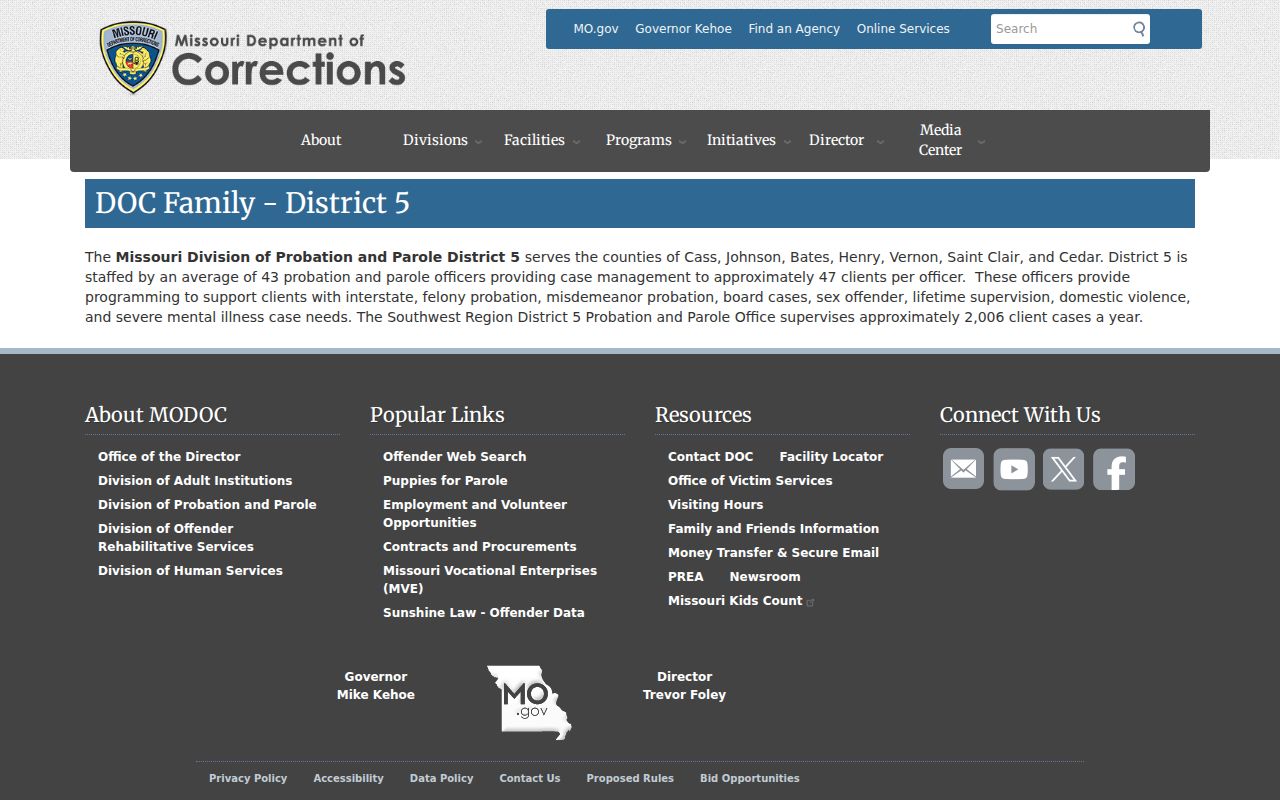
Task: Open the Visiting Hours link
Action: tap(715, 504)
